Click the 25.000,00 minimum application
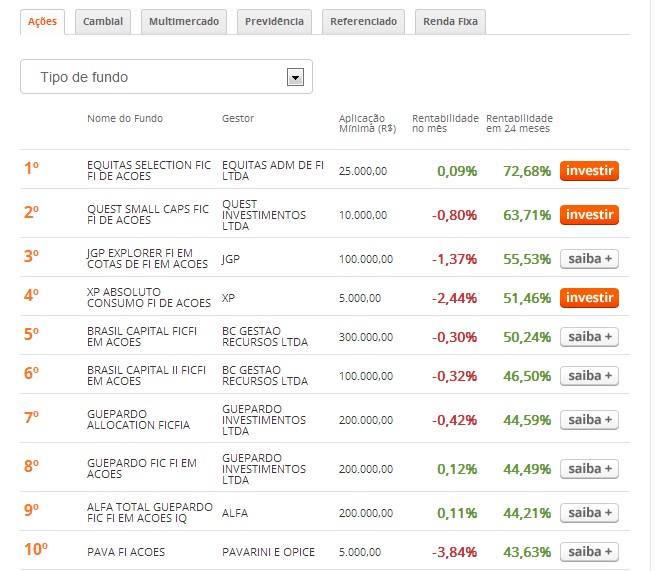Image resolution: width=656 pixels, height=571 pixels. point(363,171)
